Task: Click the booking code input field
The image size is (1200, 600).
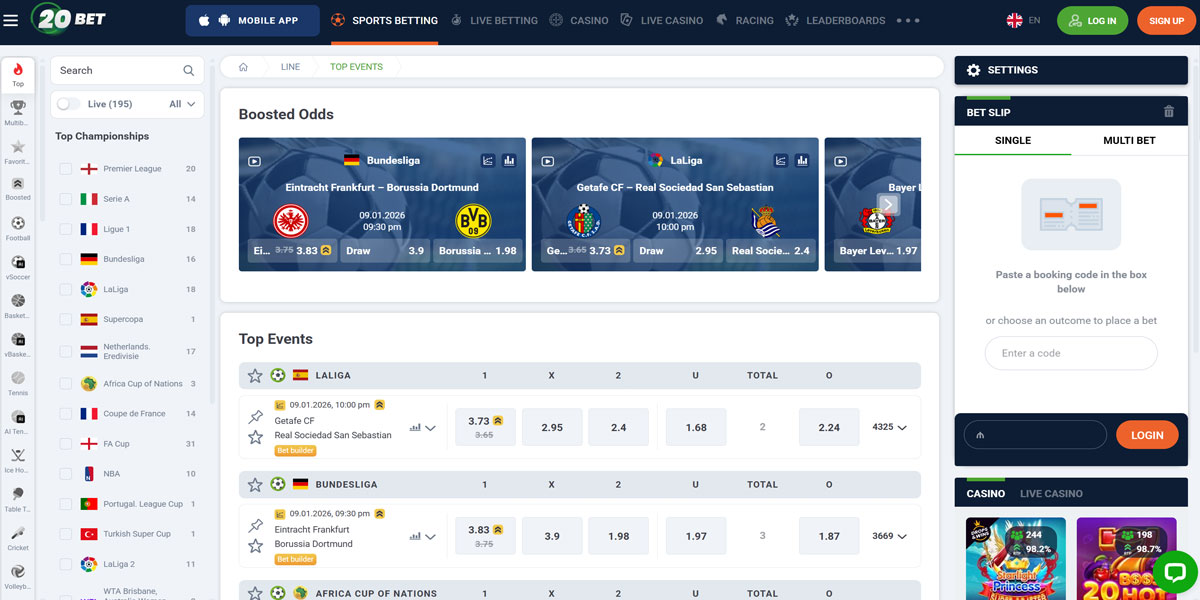Action: 1070,353
